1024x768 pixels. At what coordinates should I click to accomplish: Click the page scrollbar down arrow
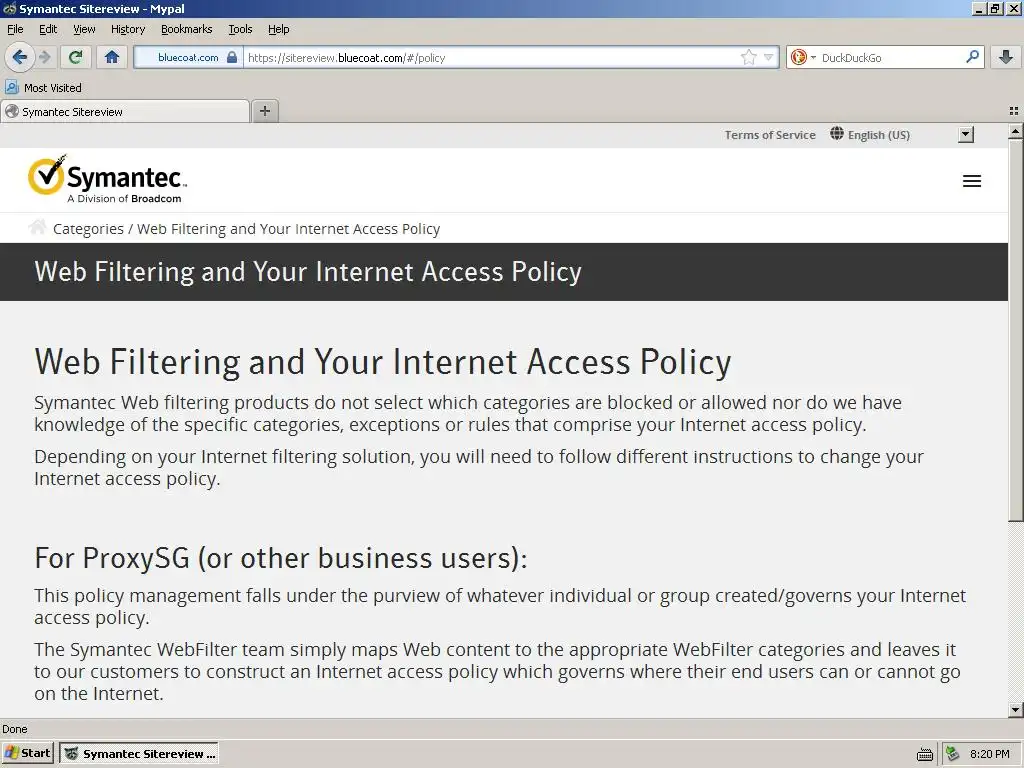[1016, 710]
